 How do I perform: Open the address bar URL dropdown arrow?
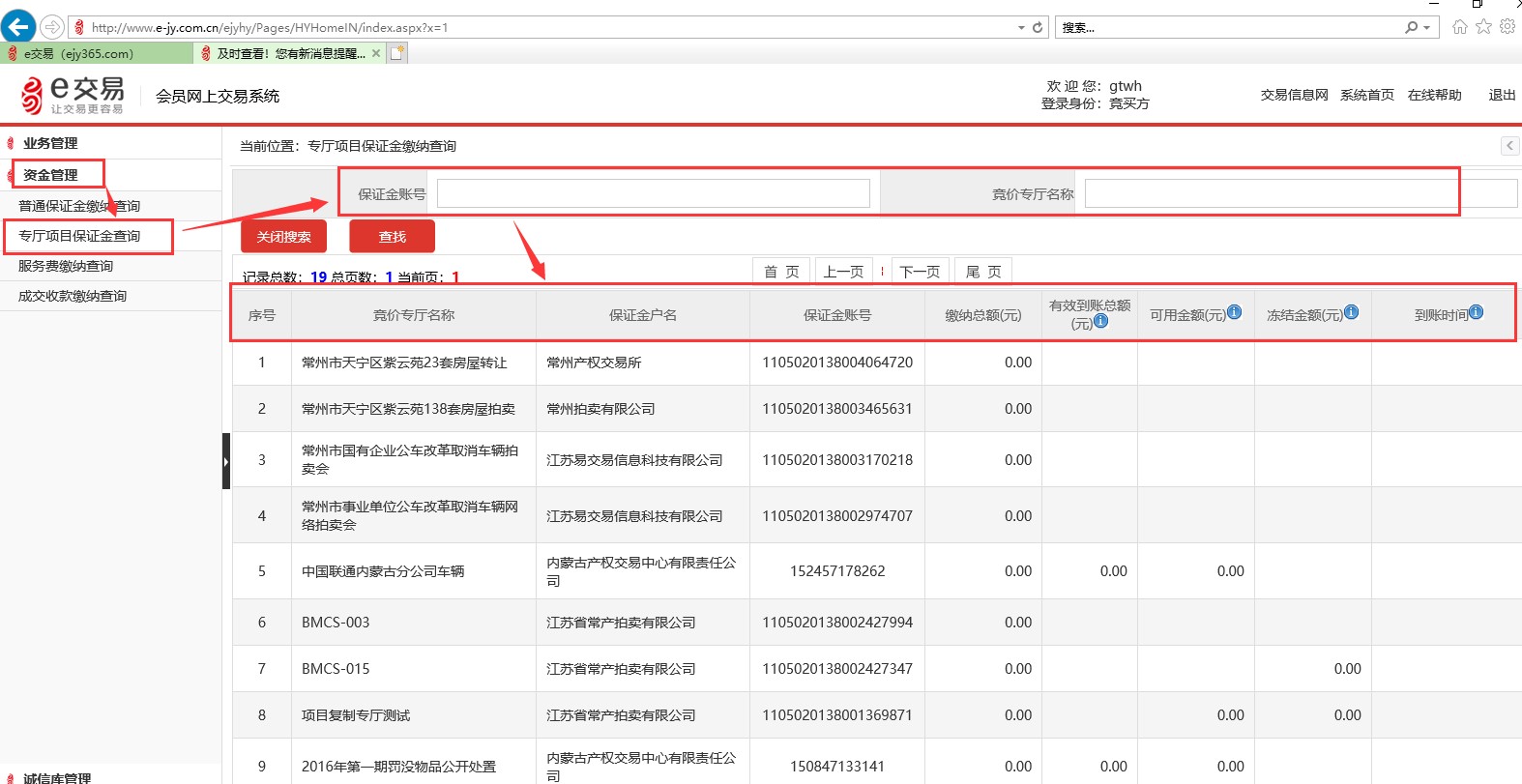click(x=1021, y=28)
